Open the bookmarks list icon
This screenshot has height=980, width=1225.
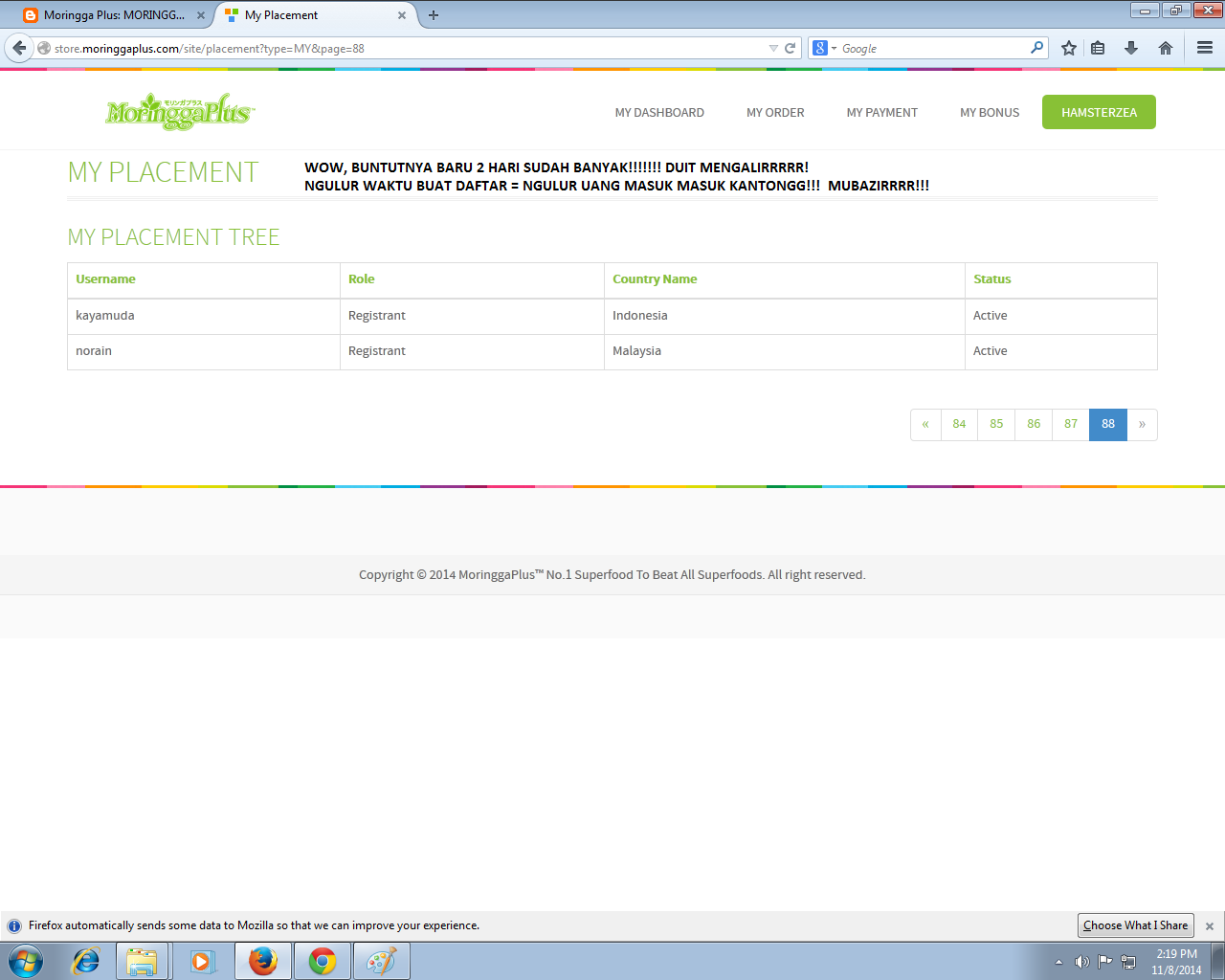click(1098, 48)
